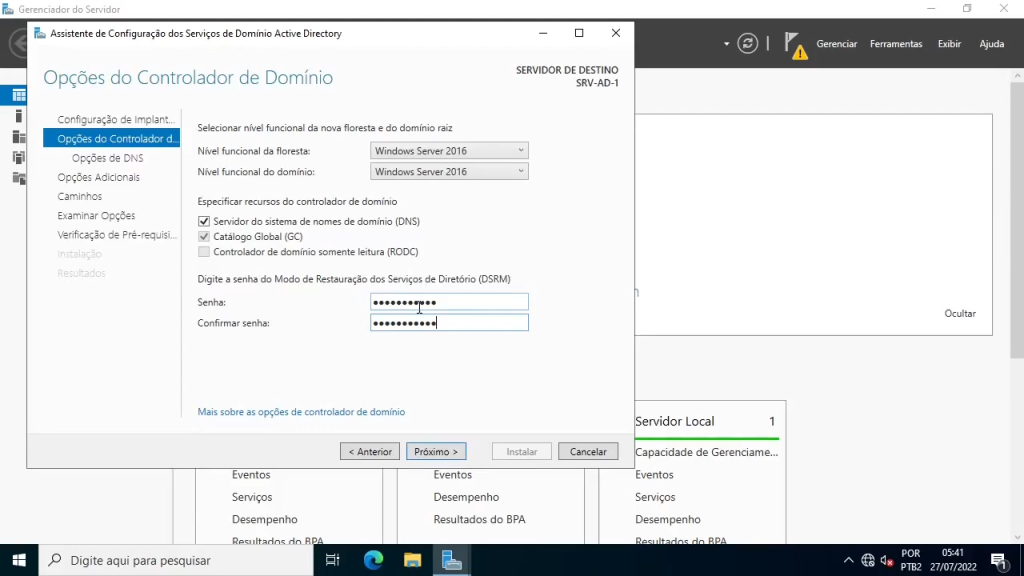Toggle the Catálogo Global (GC) checkbox
This screenshot has height=576, width=1024.
[x=204, y=236]
